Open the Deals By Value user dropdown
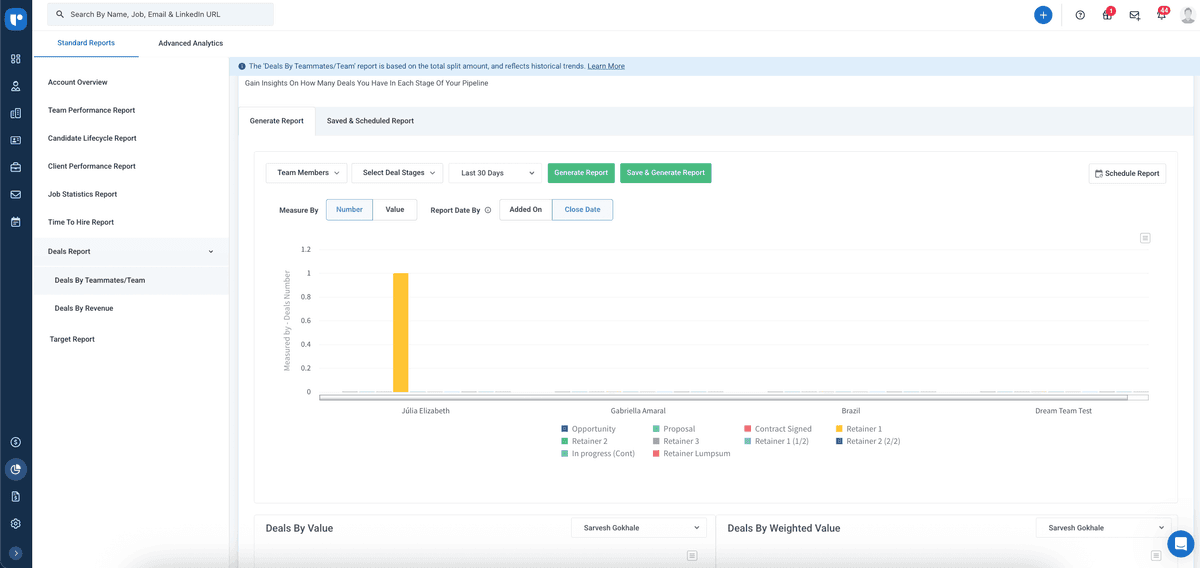Screen dimensions: 1200x568 pos(638,527)
